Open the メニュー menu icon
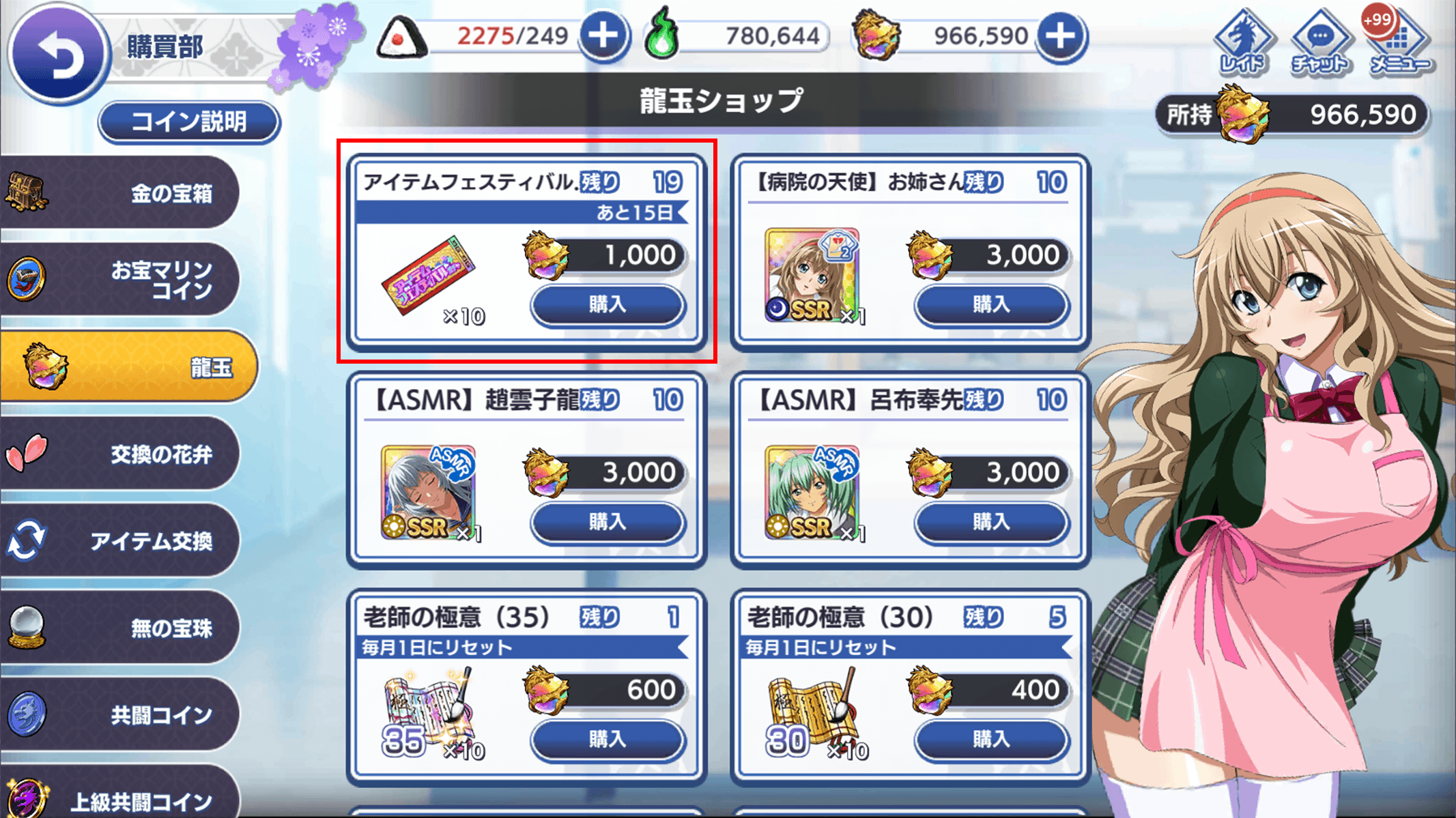This screenshot has width=1456, height=818. [x=1399, y=42]
